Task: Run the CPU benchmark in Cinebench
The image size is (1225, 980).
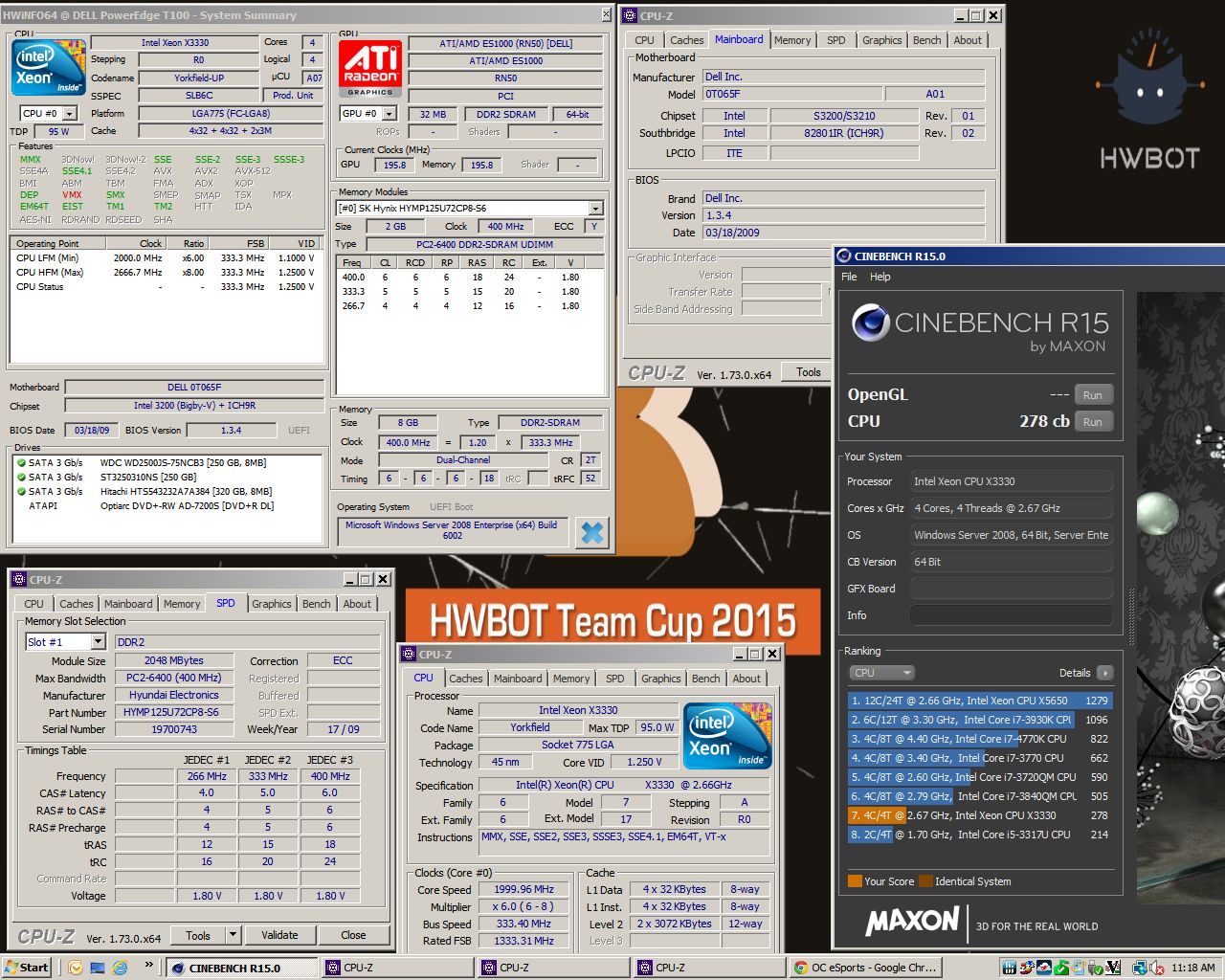Action: point(1093,422)
